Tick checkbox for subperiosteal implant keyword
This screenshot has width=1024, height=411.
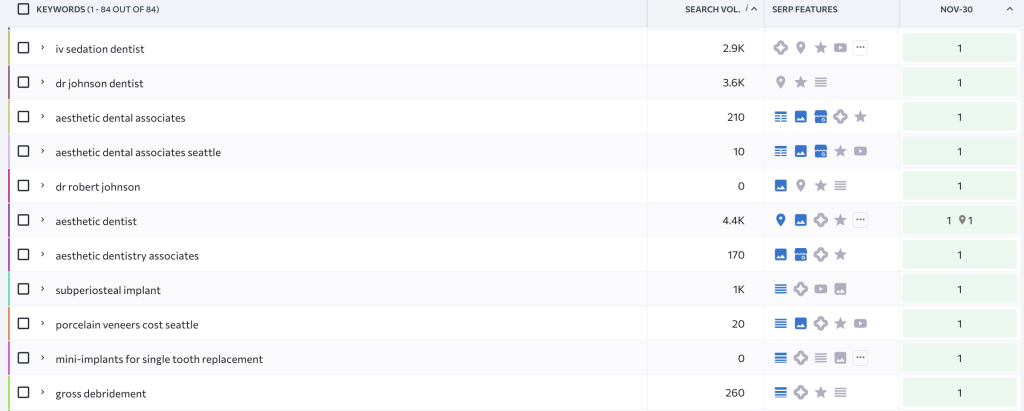23,289
